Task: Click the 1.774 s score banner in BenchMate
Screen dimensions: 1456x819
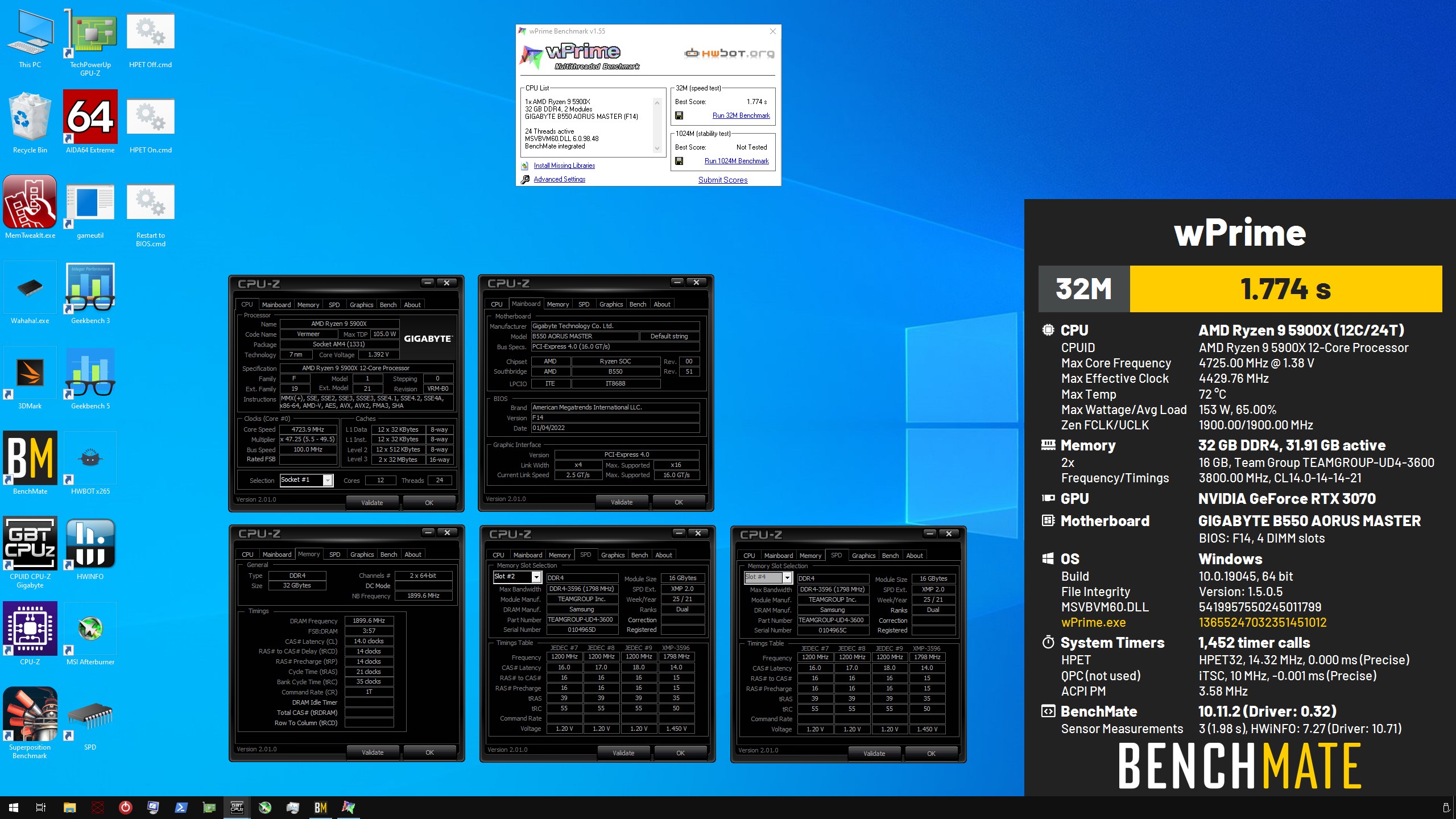Action: pyautogui.click(x=1285, y=289)
